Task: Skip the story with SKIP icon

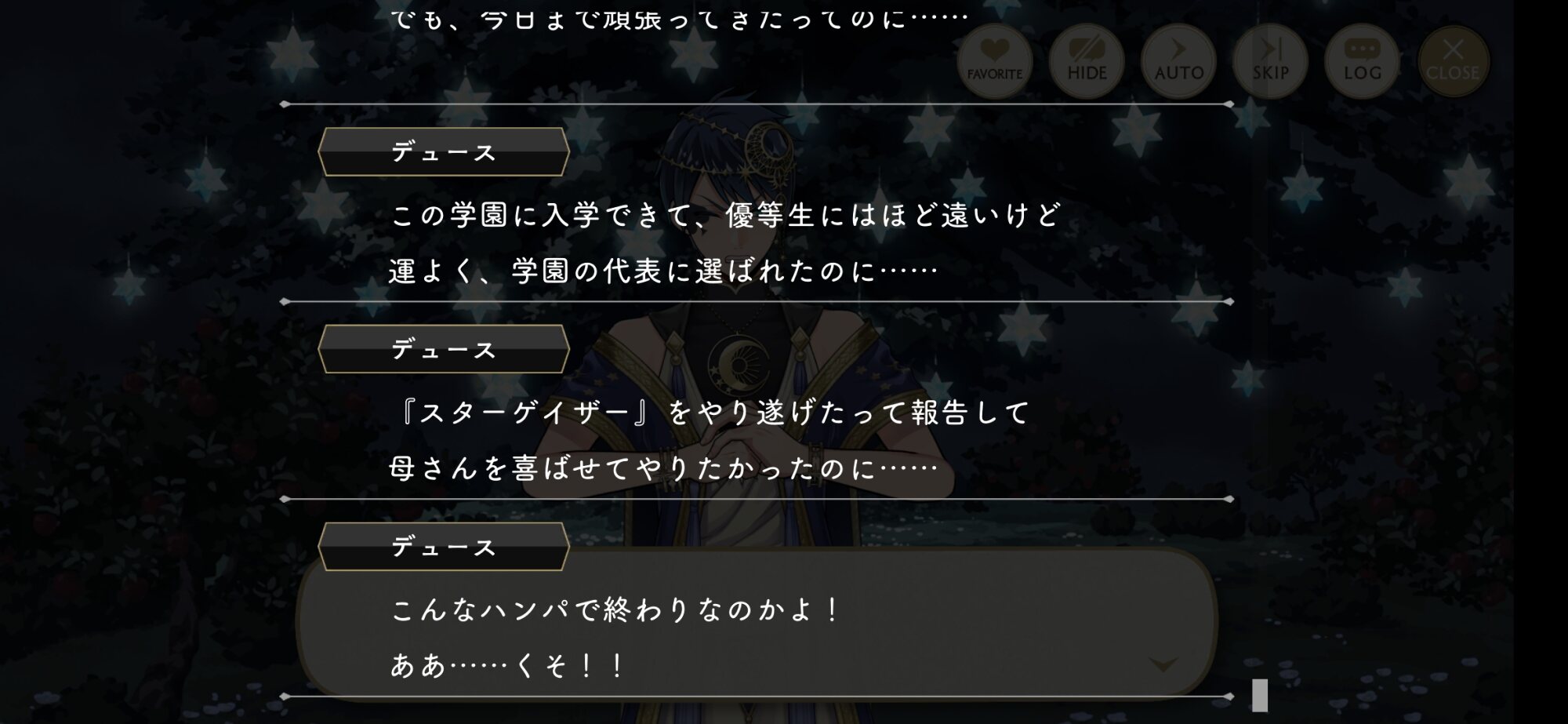Action: 1270,61
